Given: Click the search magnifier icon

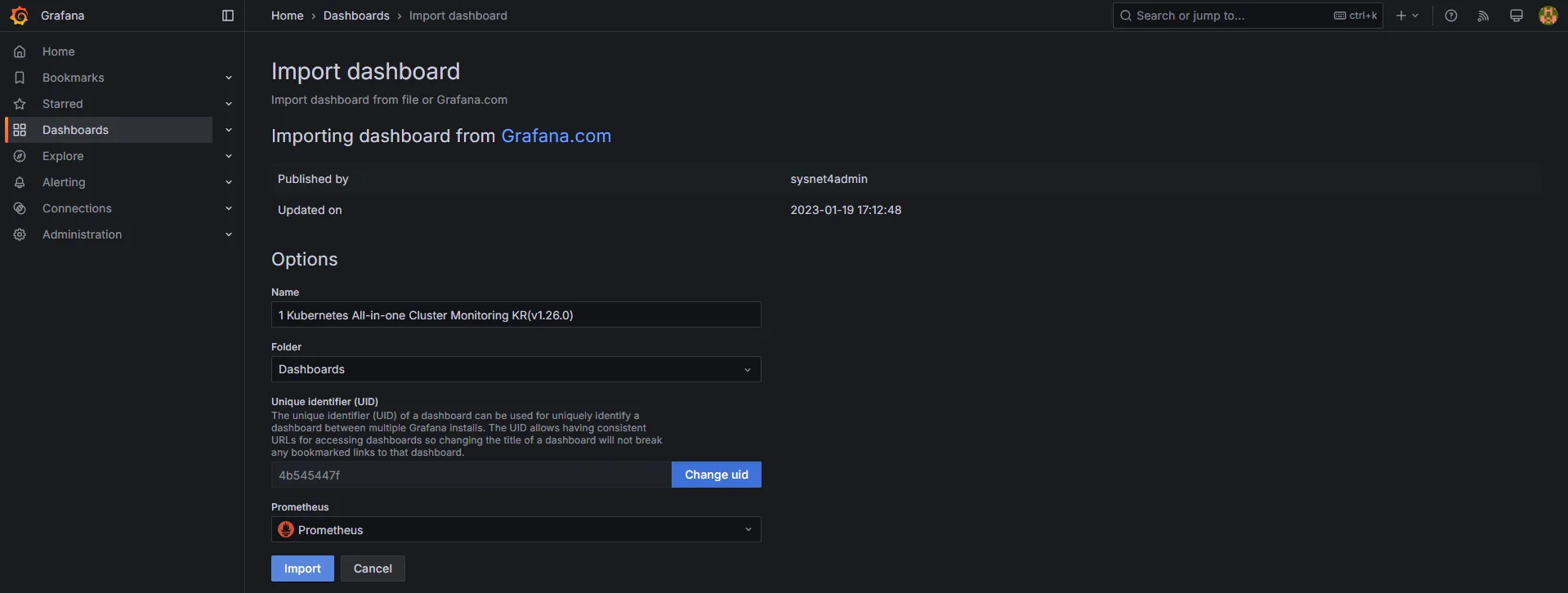Looking at the screenshot, I should (1126, 16).
